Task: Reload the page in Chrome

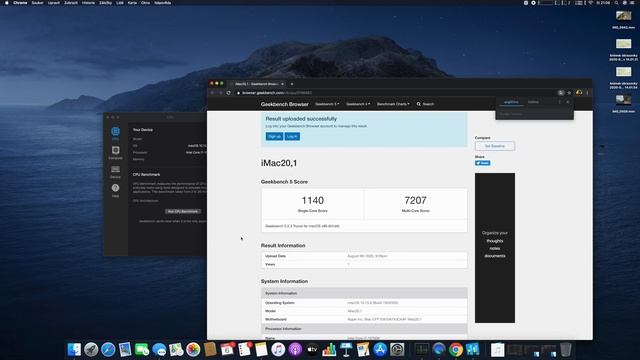Action: (x=229, y=93)
